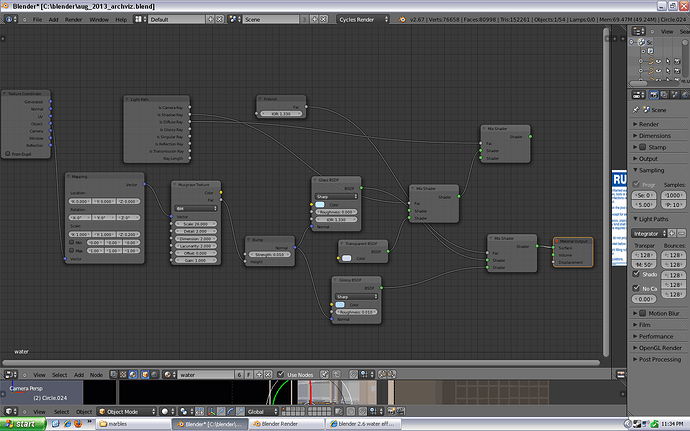
Task: Choose Object shader data icon in node header
Action: point(145,375)
